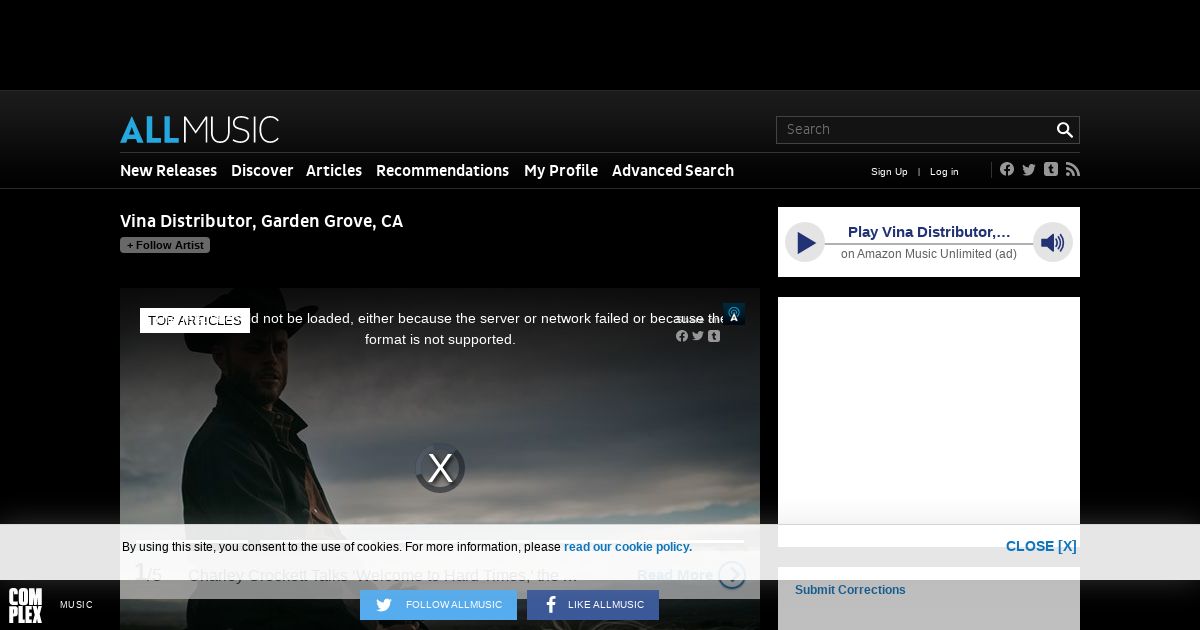
Task: Open AllMusic Tumblr page from header
Action: pos(1051,169)
